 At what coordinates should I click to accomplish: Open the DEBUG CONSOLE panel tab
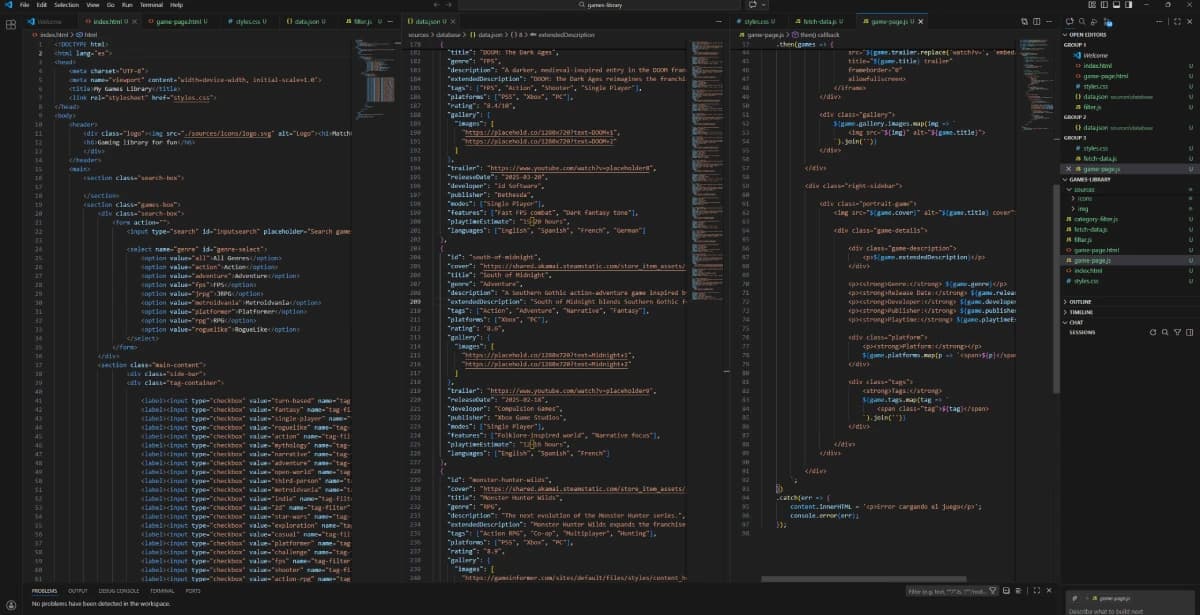(x=119, y=591)
